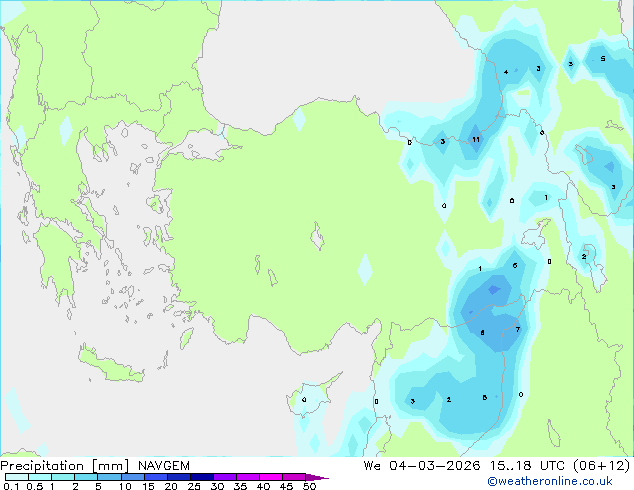Select the '7' precipitation value on map

coord(518,329)
